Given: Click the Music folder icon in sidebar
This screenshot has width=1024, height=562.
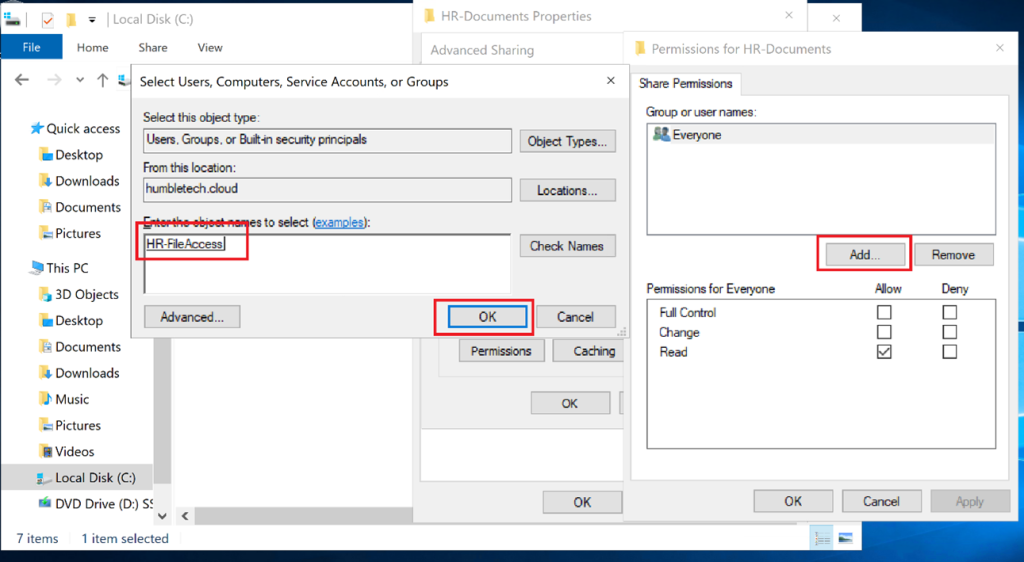Looking at the screenshot, I should coord(45,399).
